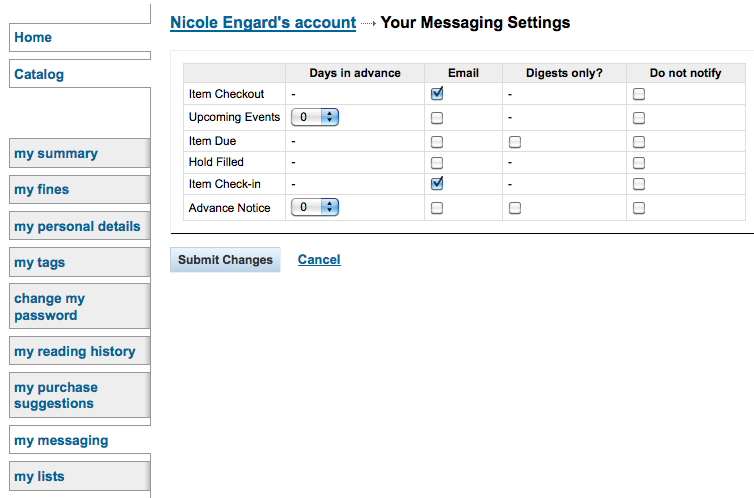Open my personal details page
The image size is (754, 498).
pyautogui.click(x=80, y=226)
